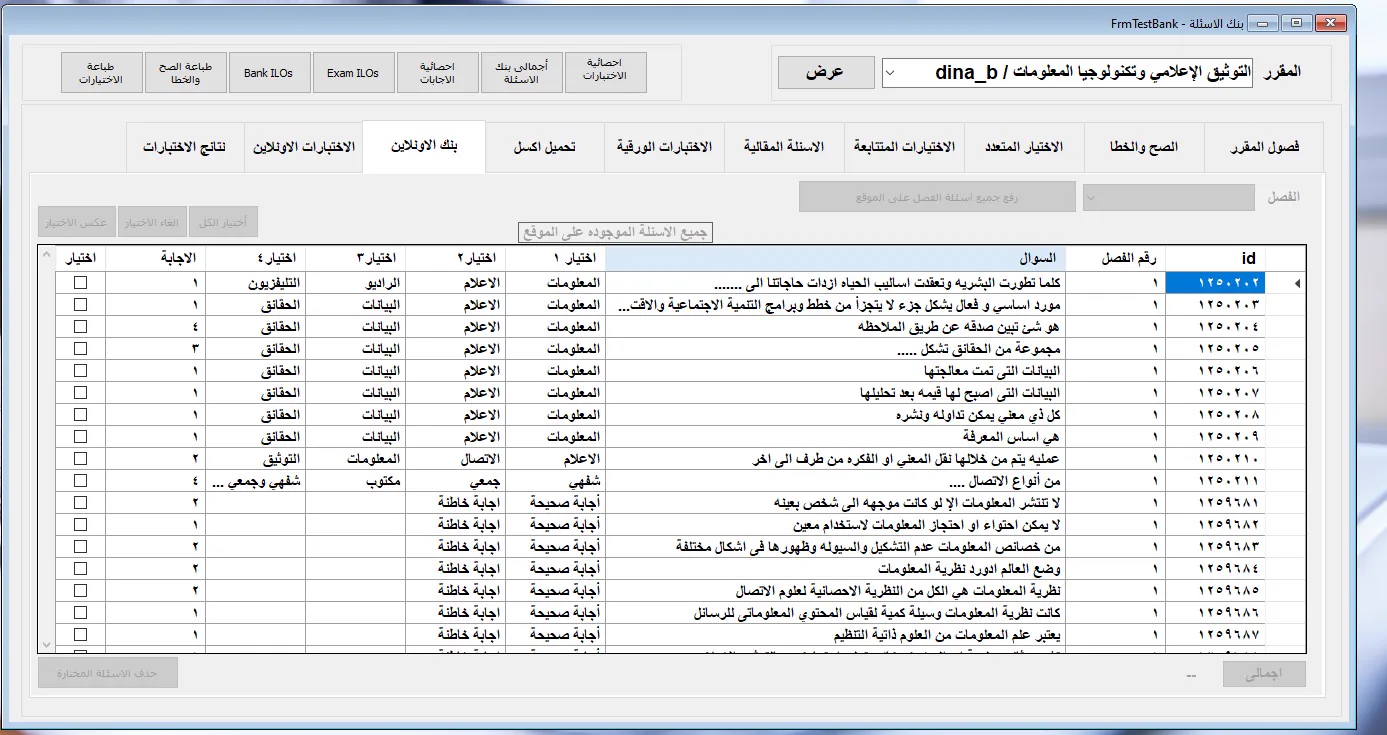Select the بنك الاونلاين tab
This screenshot has width=1387, height=735.
pyautogui.click(x=424, y=146)
